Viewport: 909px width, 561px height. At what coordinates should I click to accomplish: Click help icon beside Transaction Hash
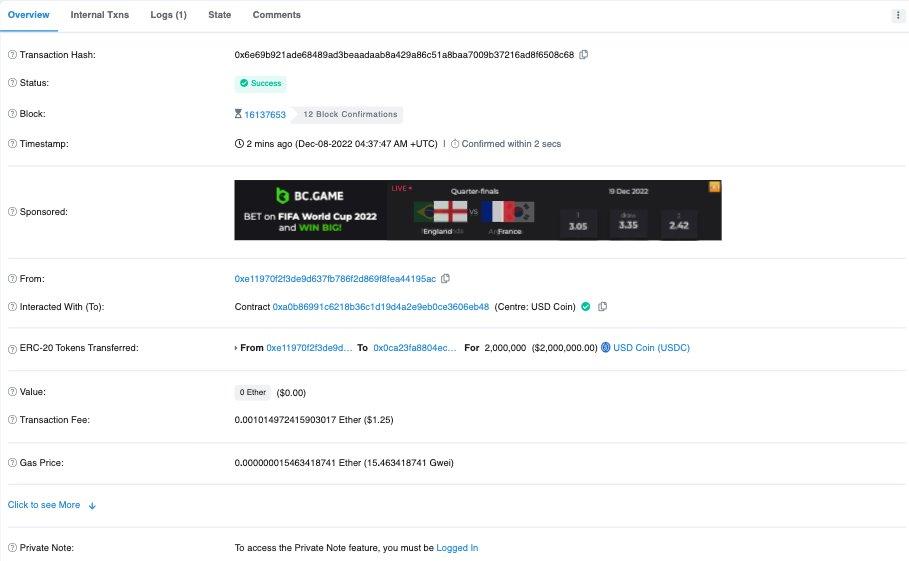tap(12, 54)
